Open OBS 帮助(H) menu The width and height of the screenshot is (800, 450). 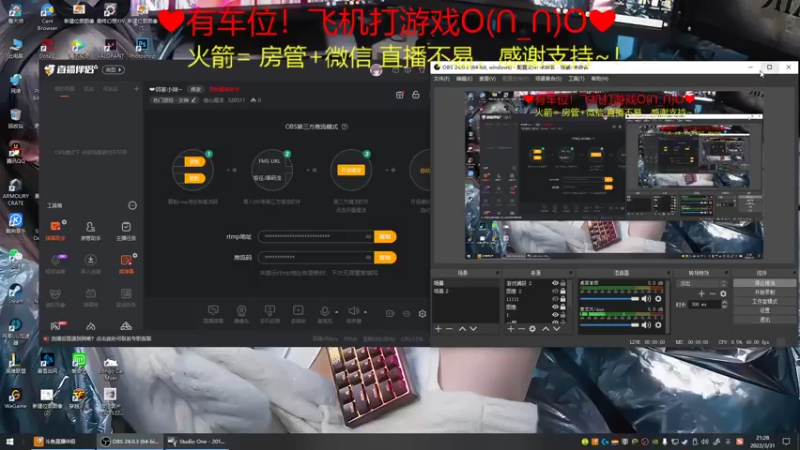(x=599, y=79)
